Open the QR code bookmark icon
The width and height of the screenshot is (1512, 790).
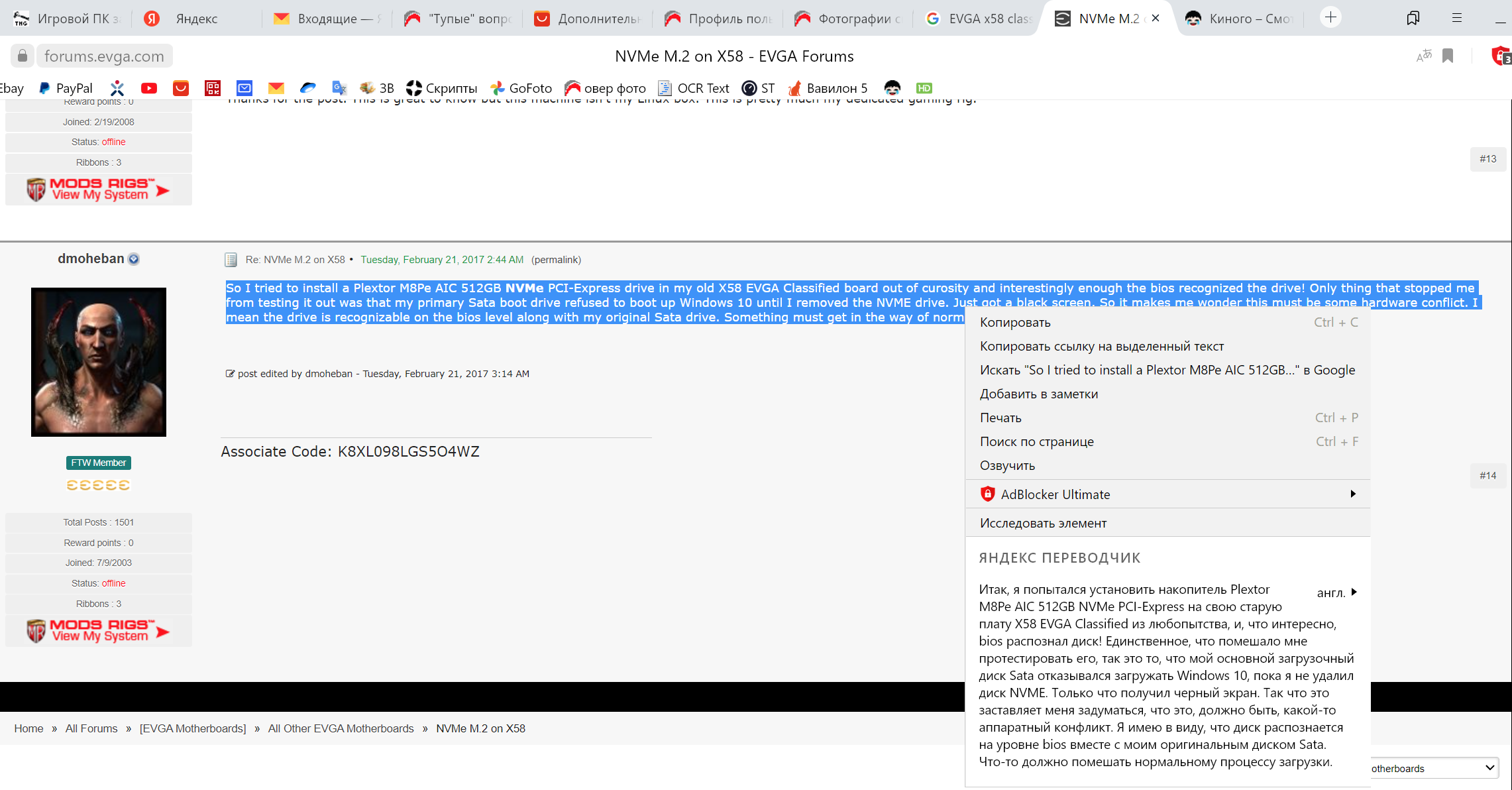(213, 88)
